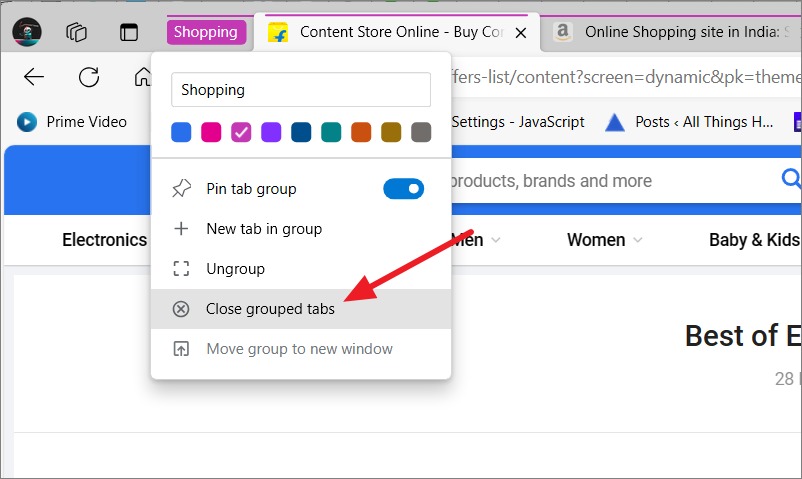This screenshot has width=802, height=479.
Task: Select New tab in group
Action: [x=301, y=229]
